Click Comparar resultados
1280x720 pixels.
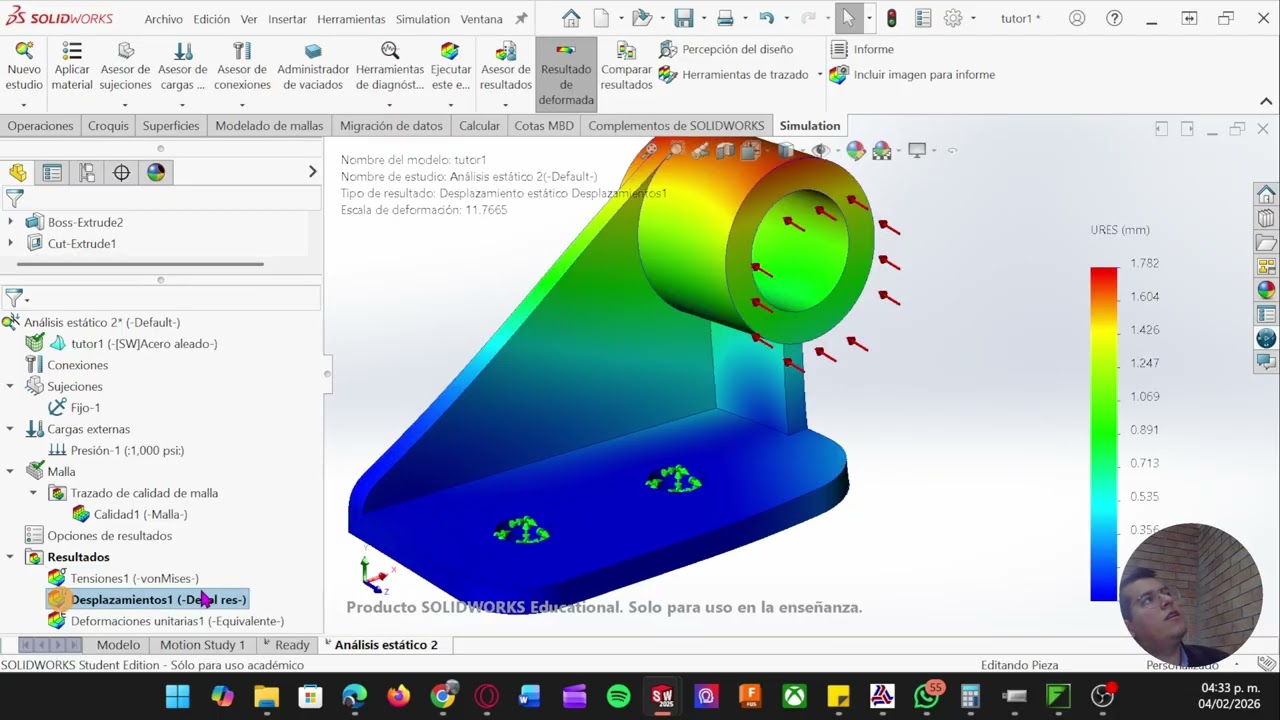[x=627, y=68]
